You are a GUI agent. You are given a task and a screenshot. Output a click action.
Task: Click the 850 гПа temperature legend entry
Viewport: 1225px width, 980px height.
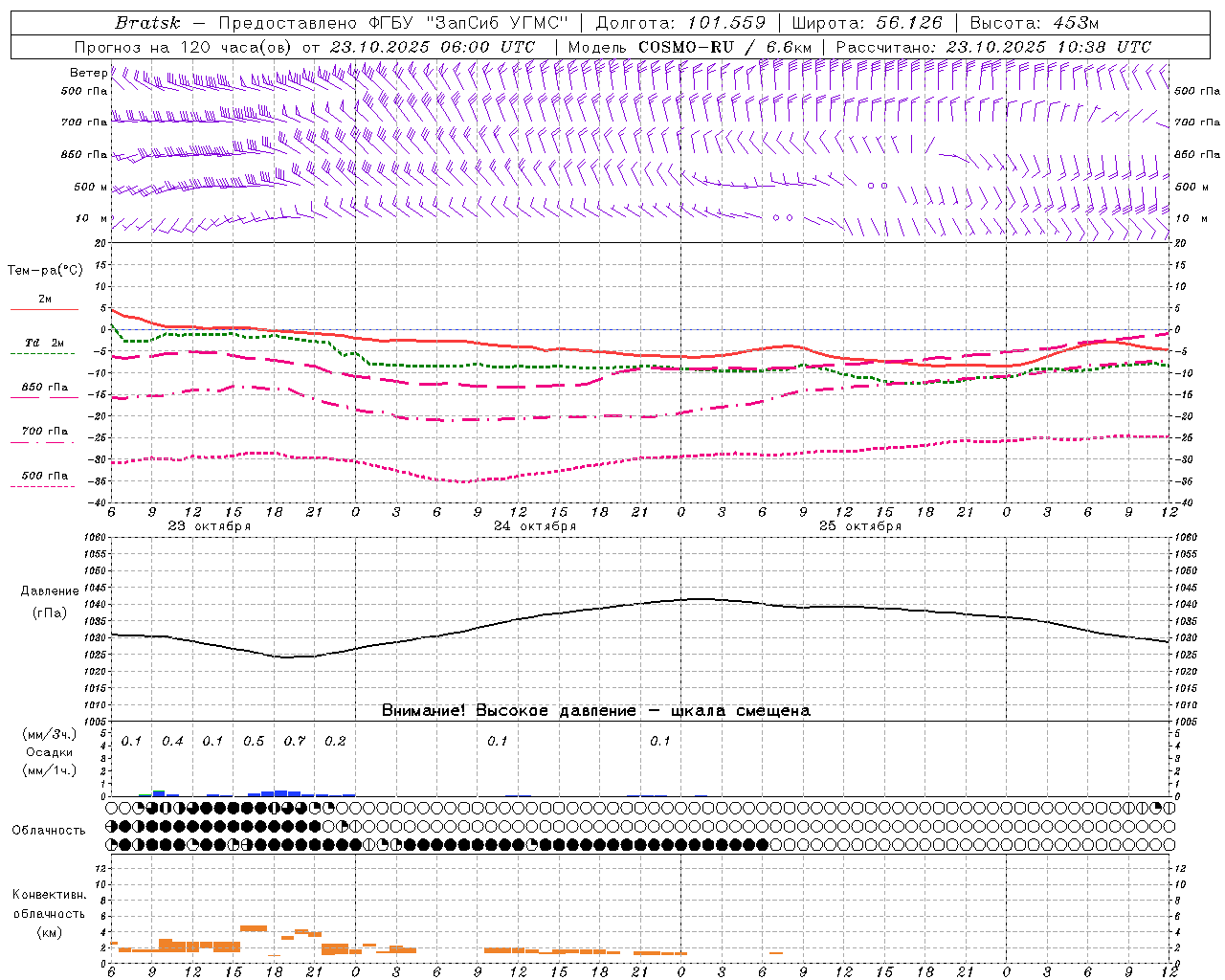coord(44,388)
